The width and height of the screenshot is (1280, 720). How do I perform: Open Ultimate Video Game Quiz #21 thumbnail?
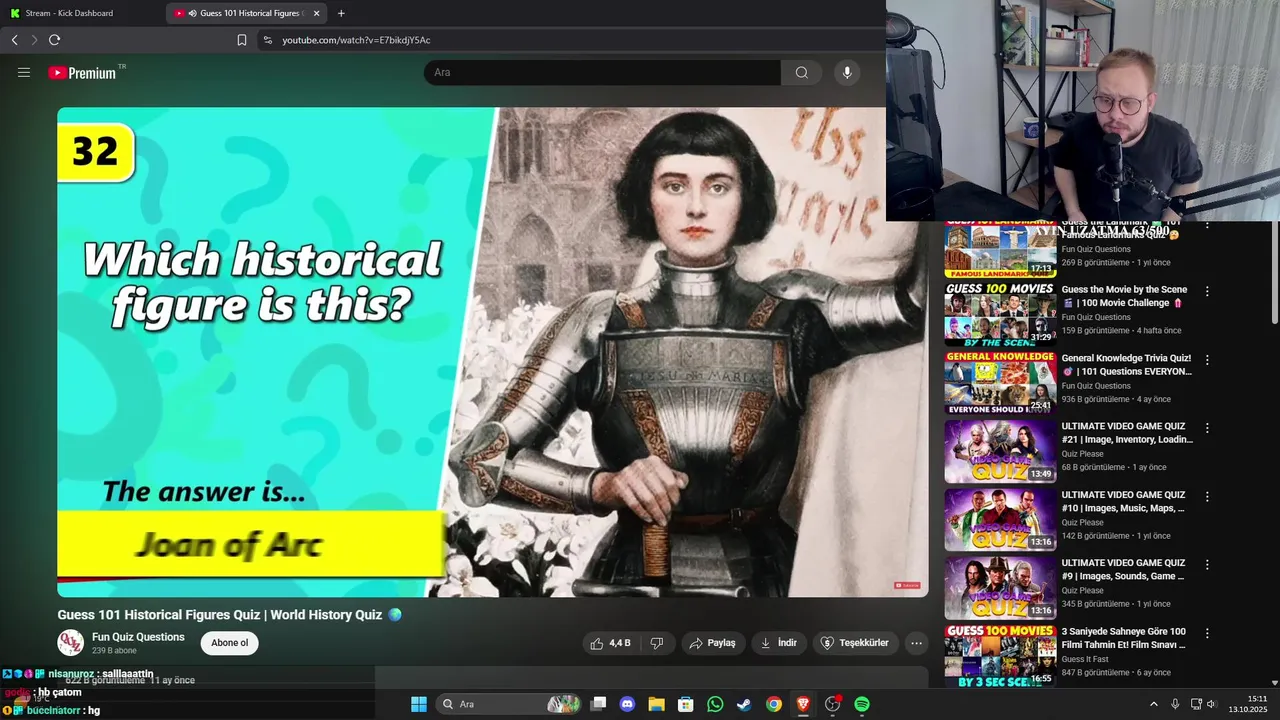(1000, 451)
